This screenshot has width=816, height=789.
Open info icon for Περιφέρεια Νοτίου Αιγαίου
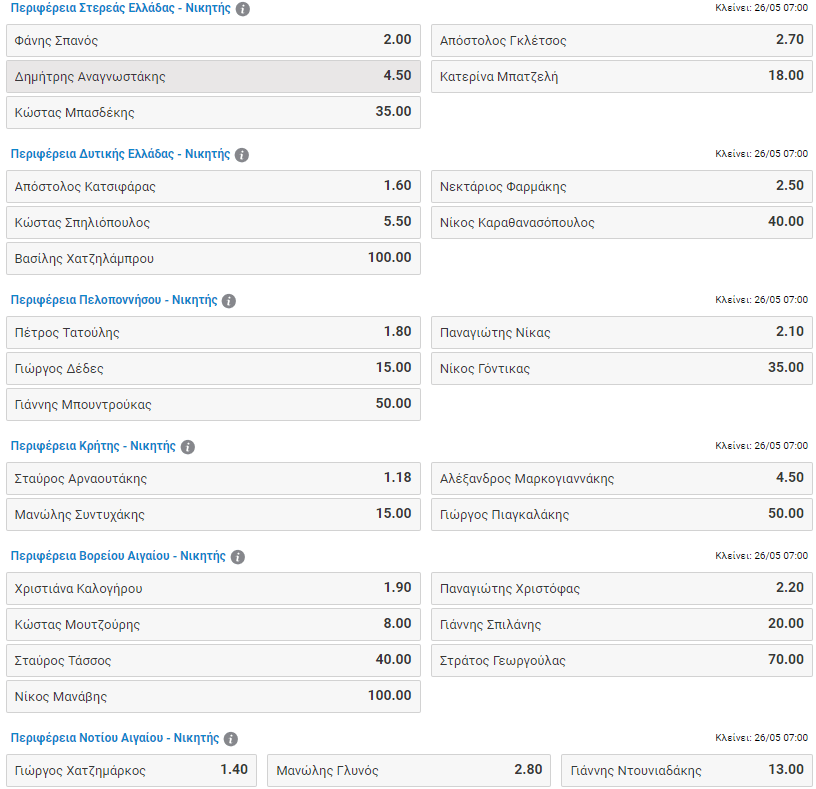pos(231,739)
